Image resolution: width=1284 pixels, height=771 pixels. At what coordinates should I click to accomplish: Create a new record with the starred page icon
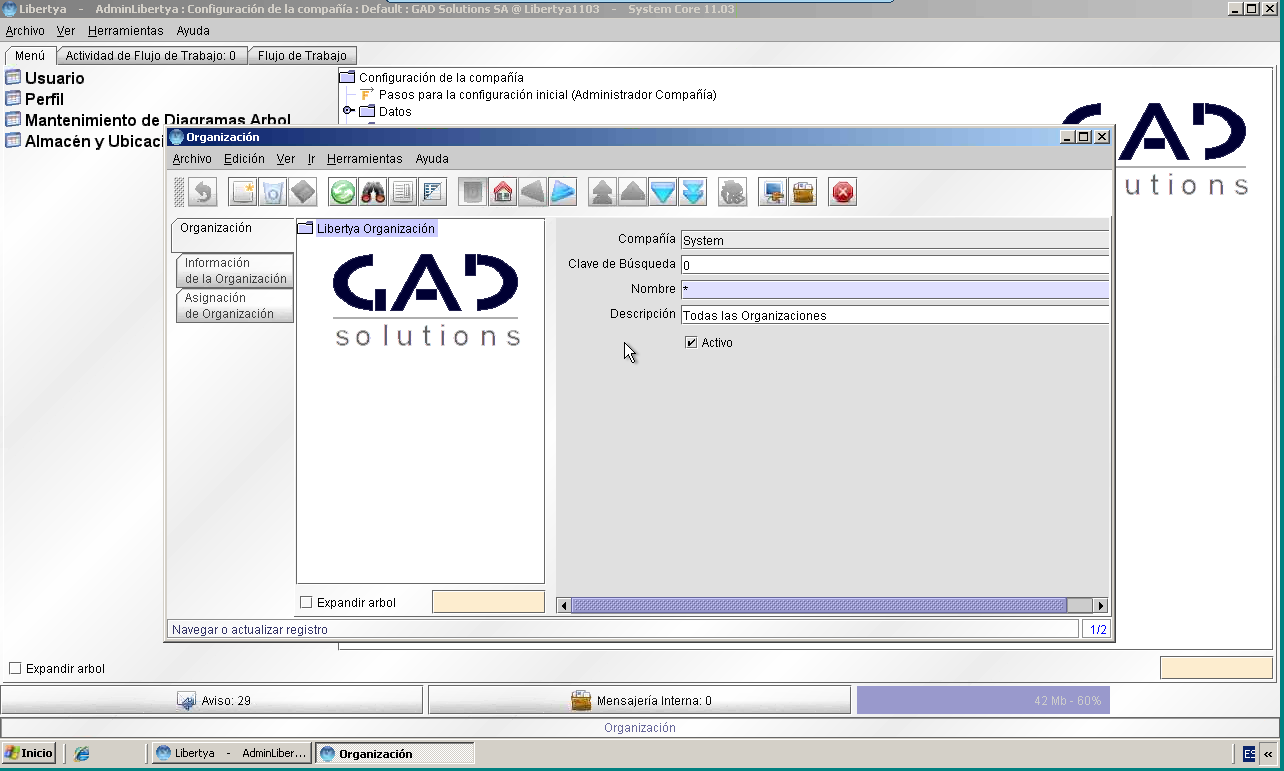pos(243,191)
